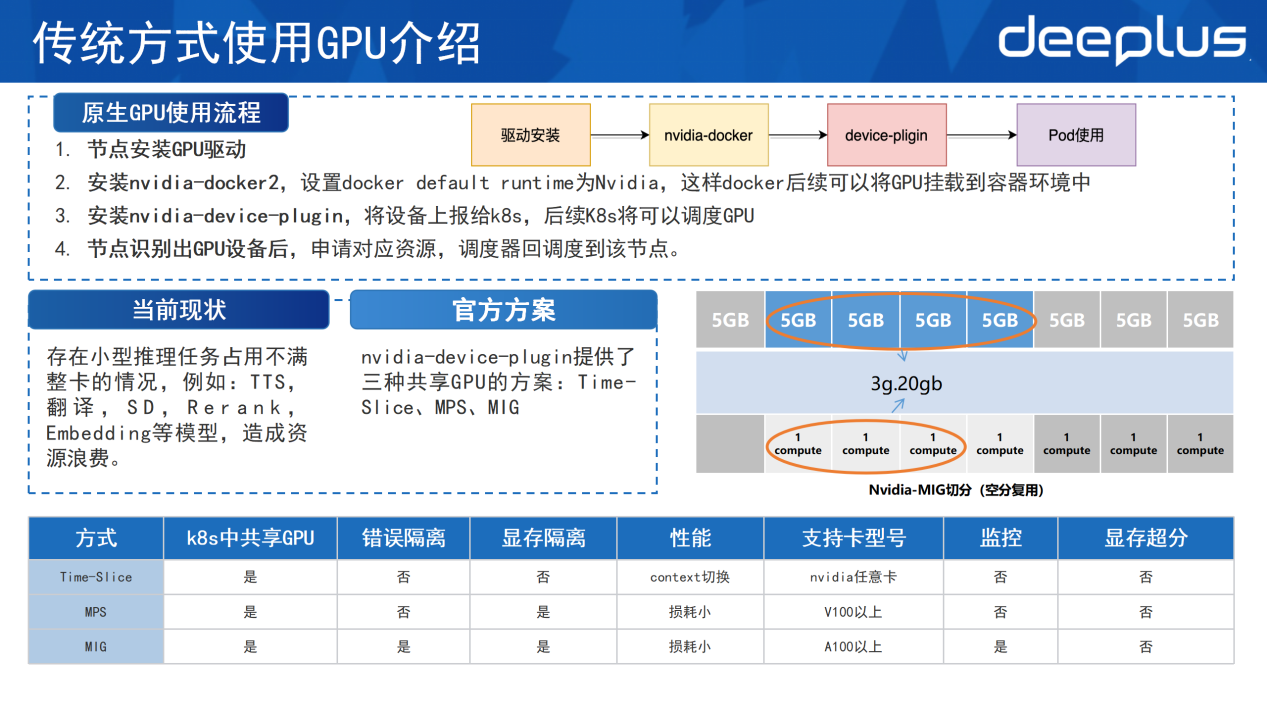Click the 方式 table column header
This screenshot has width=1267, height=713.
(x=96, y=538)
